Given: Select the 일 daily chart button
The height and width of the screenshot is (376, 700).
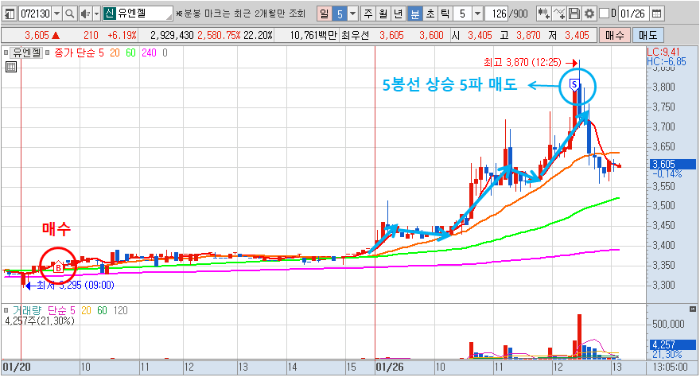Looking at the screenshot, I should [x=324, y=14].
